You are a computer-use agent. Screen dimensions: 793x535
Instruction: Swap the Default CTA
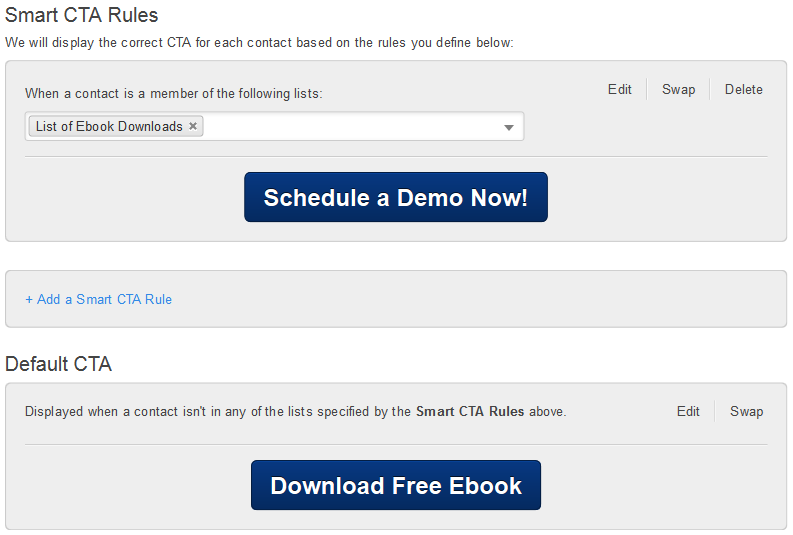point(746,411)
